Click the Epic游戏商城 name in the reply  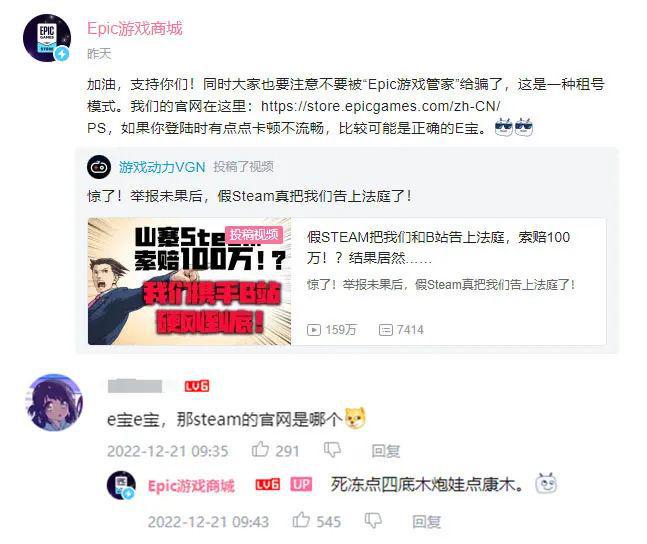(191, 486)
